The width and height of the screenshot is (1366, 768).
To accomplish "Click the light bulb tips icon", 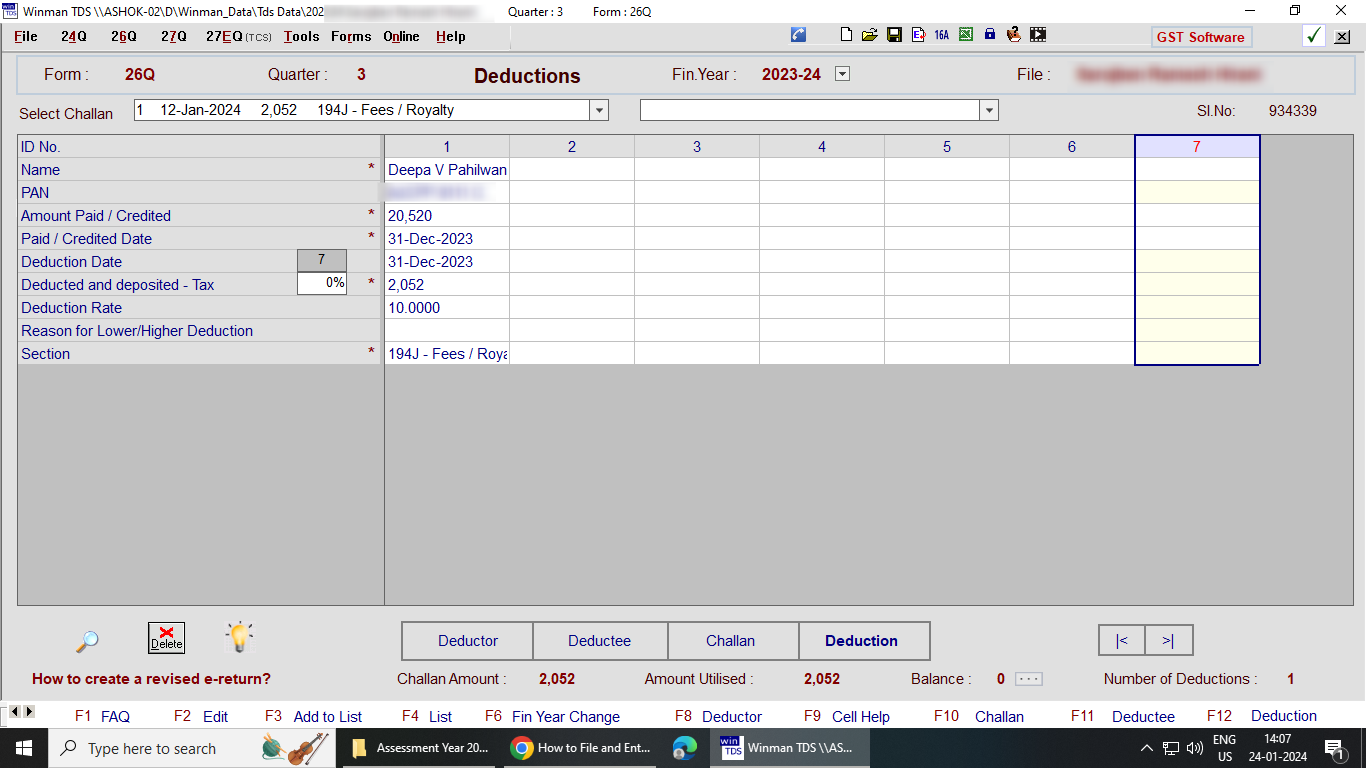I will click(239, 637).
